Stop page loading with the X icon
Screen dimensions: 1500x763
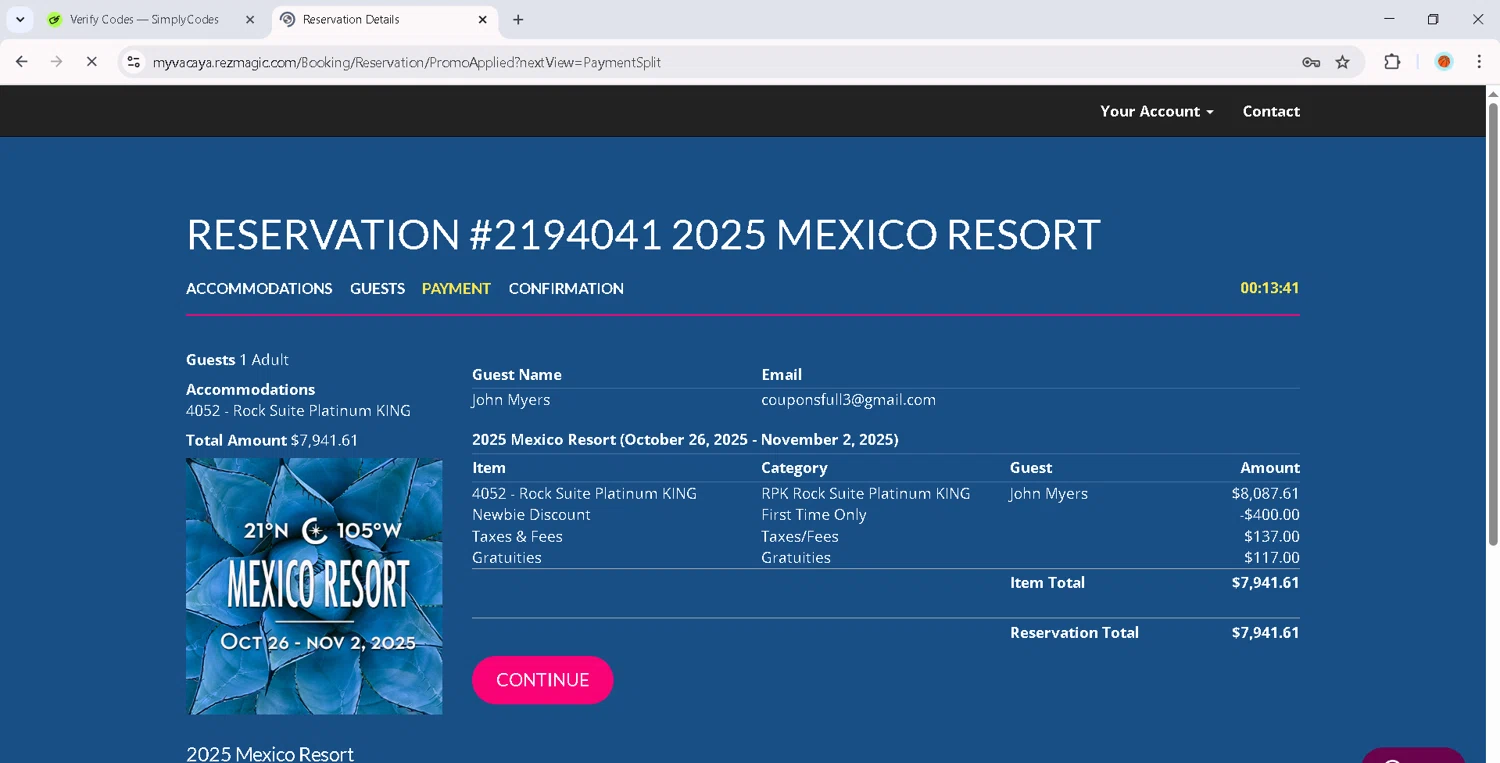pyautogui.click(x=91, y=62)
